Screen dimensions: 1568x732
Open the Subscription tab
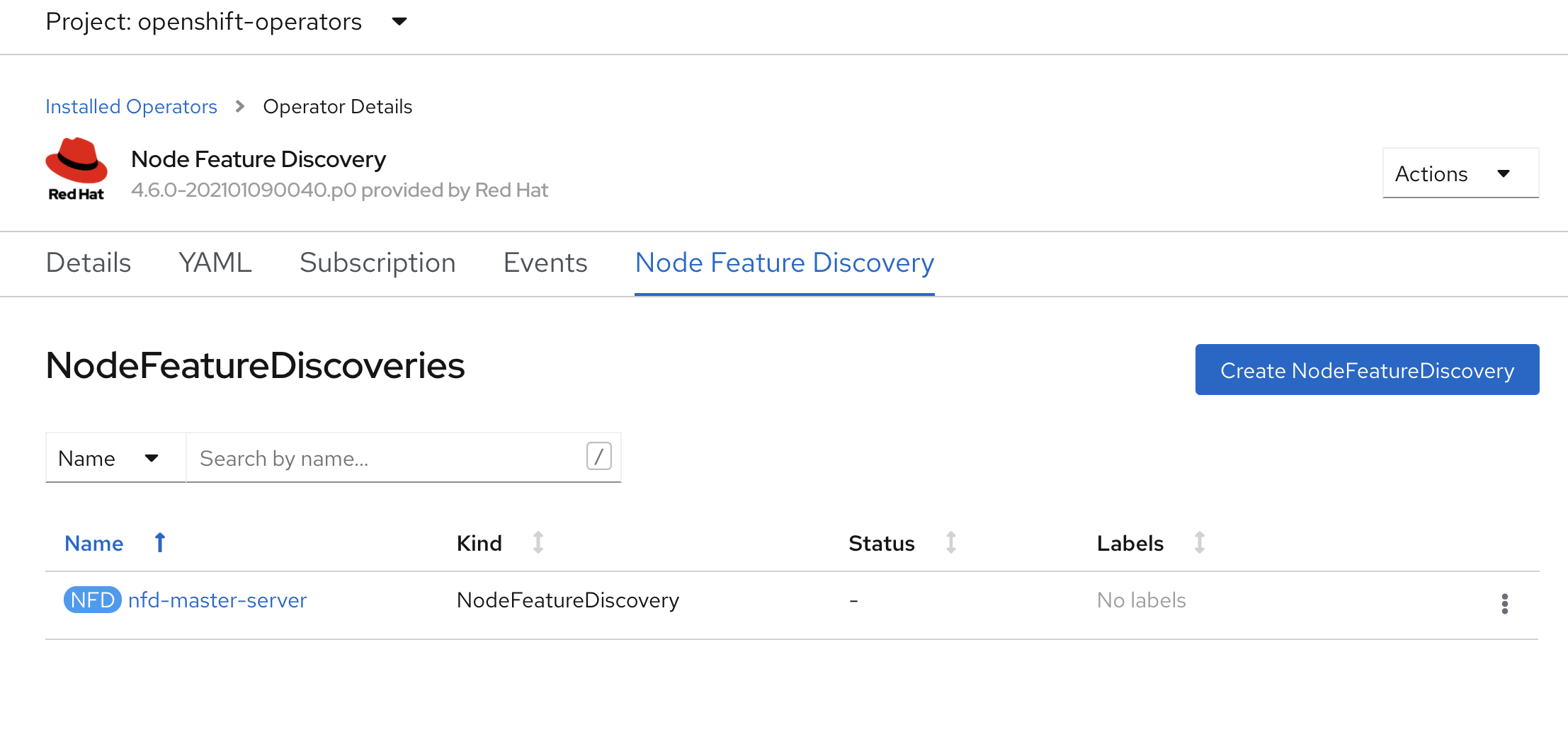coord(377,263)
